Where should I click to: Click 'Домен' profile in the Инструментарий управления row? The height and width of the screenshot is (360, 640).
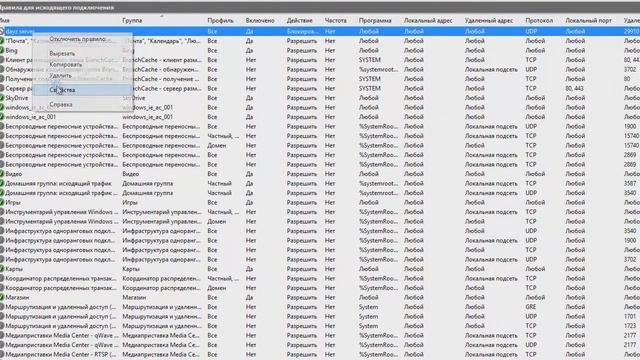(217, 221)
